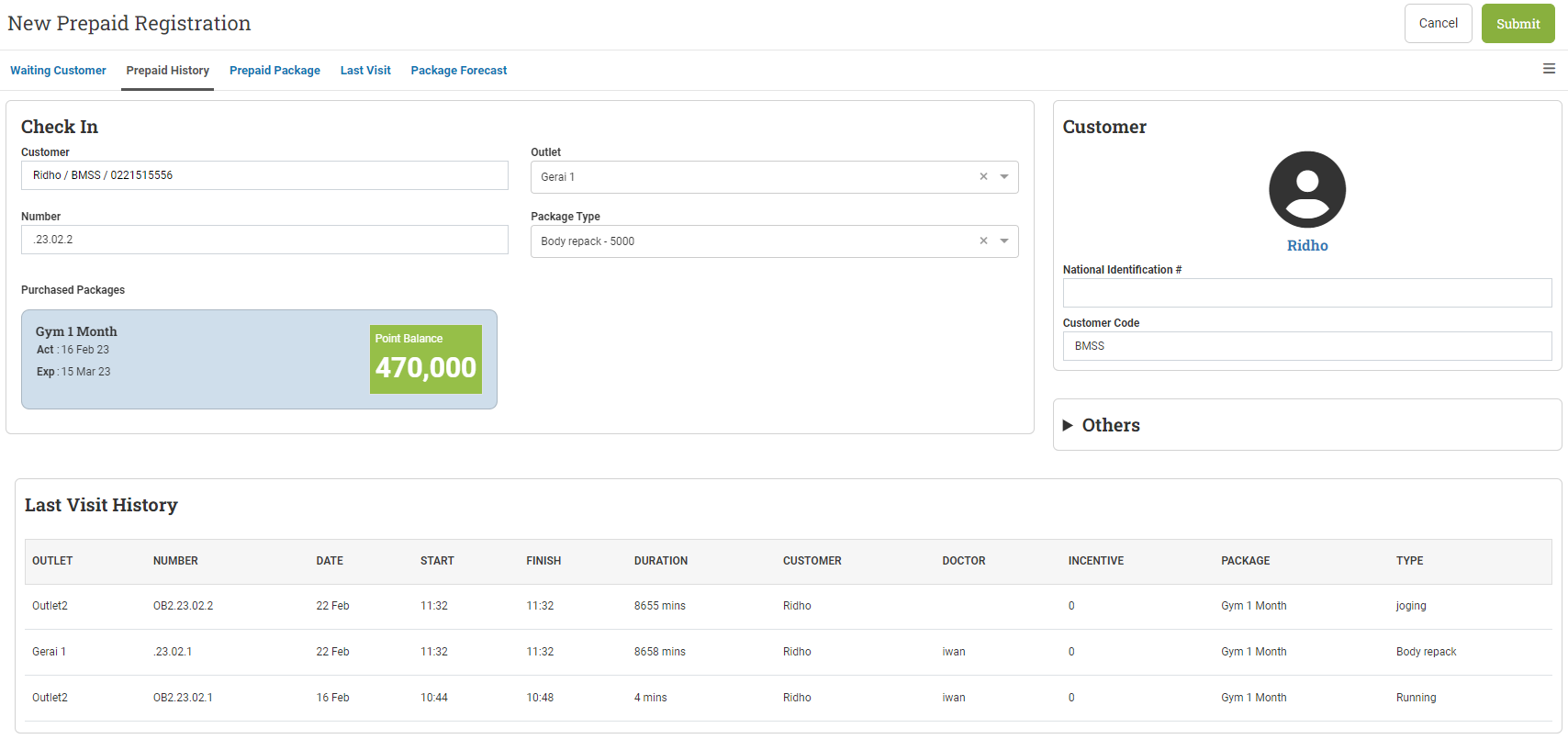
Task: Click the 8655 mins duration cell
Action: tap(660, 606)
